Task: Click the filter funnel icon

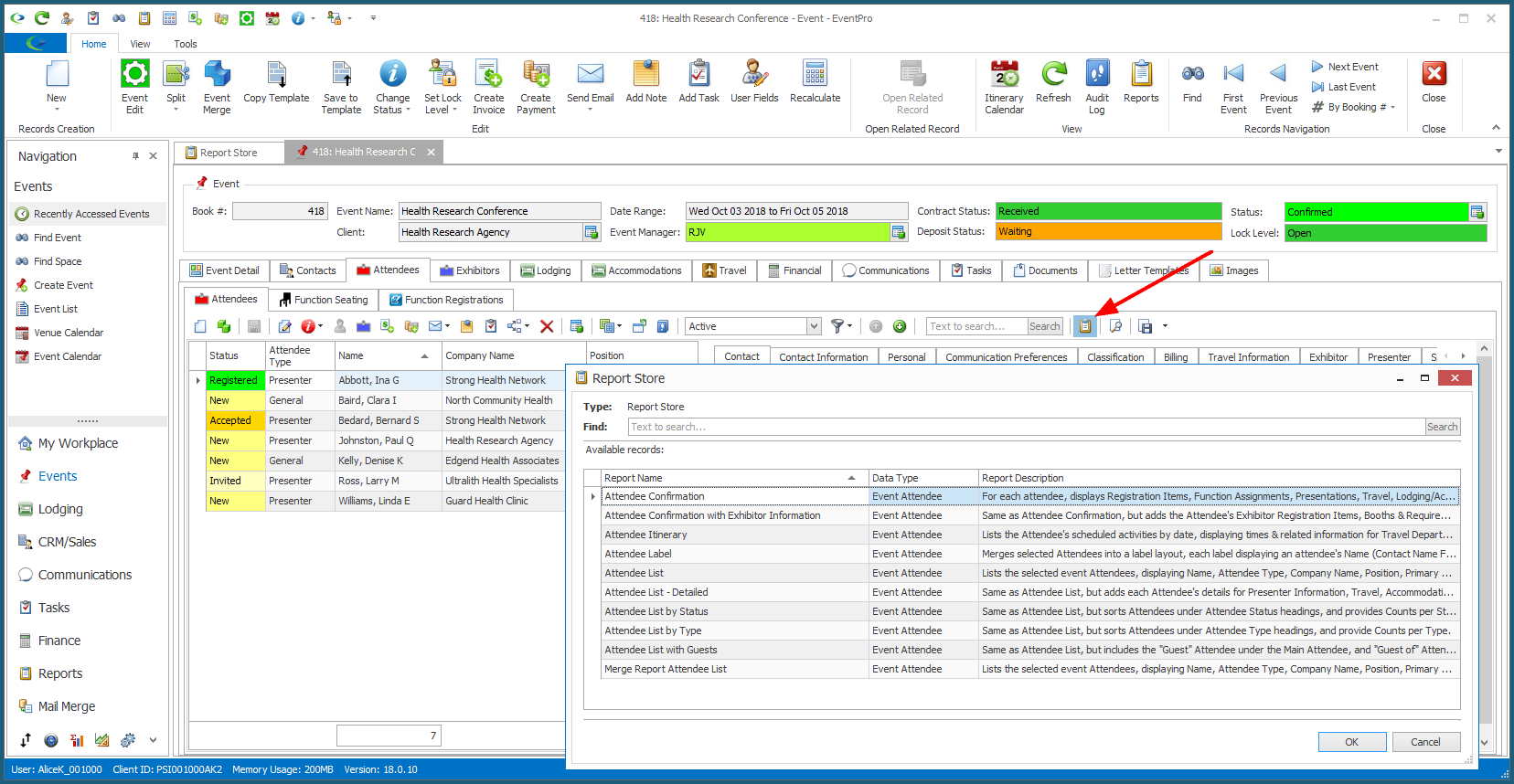Action: click(837, 326)
